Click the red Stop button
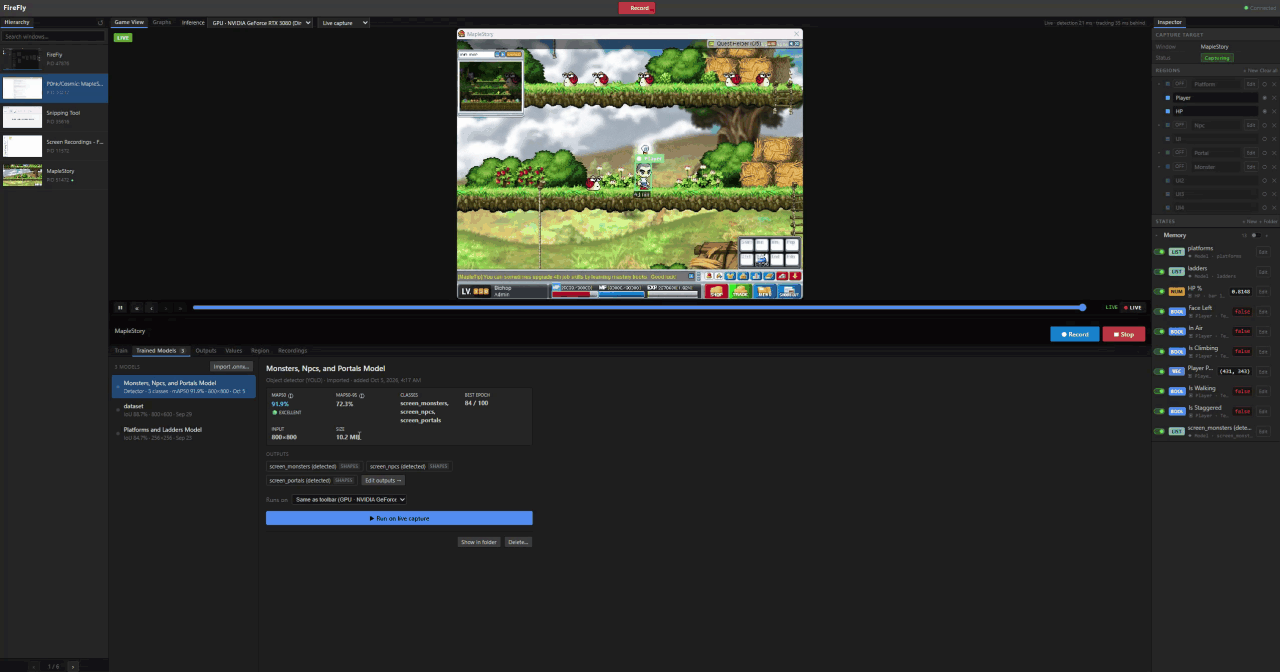1280x672 pixels. pos(1124,334)
